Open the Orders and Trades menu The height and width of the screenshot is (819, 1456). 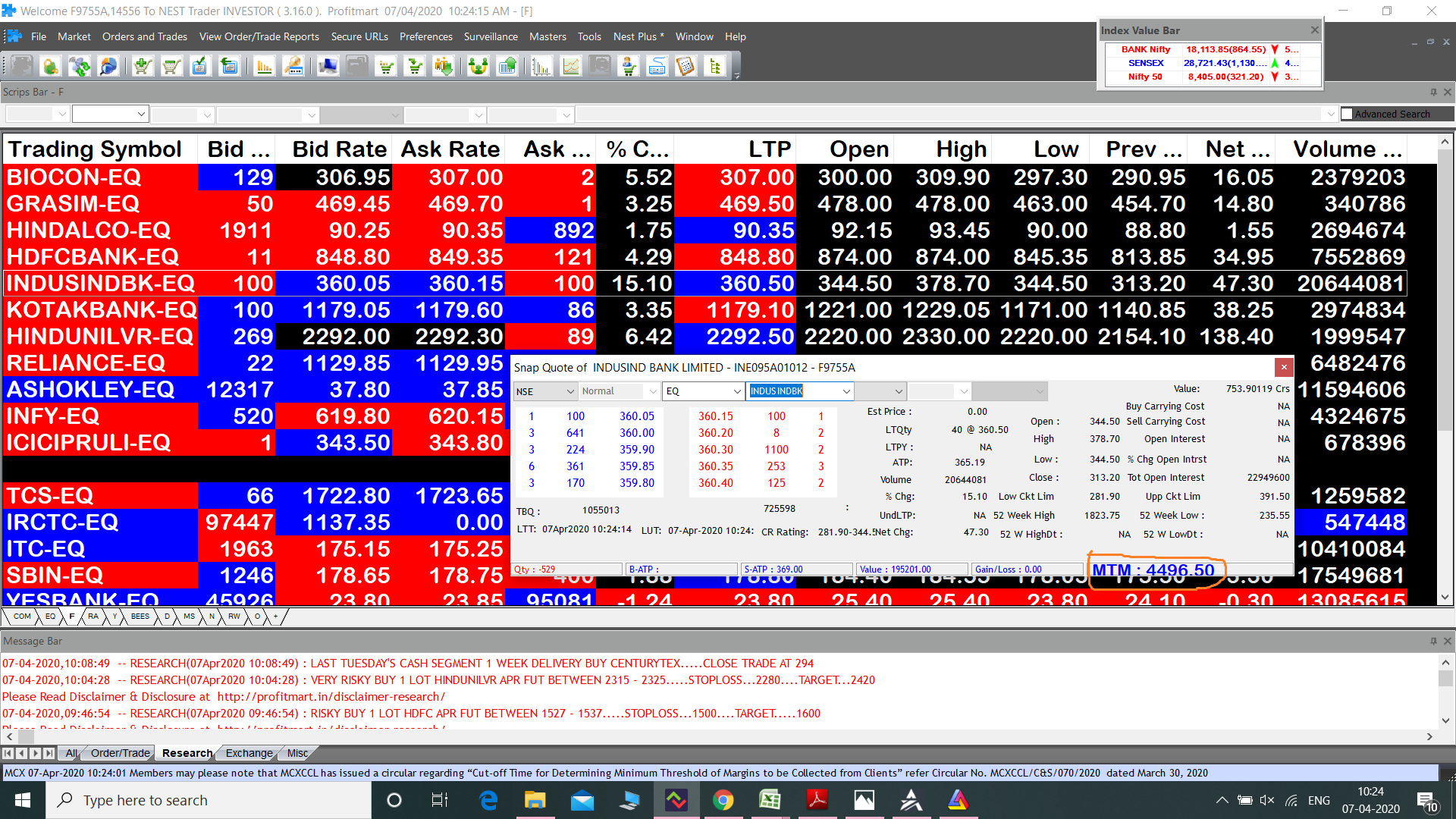point(145,36)
